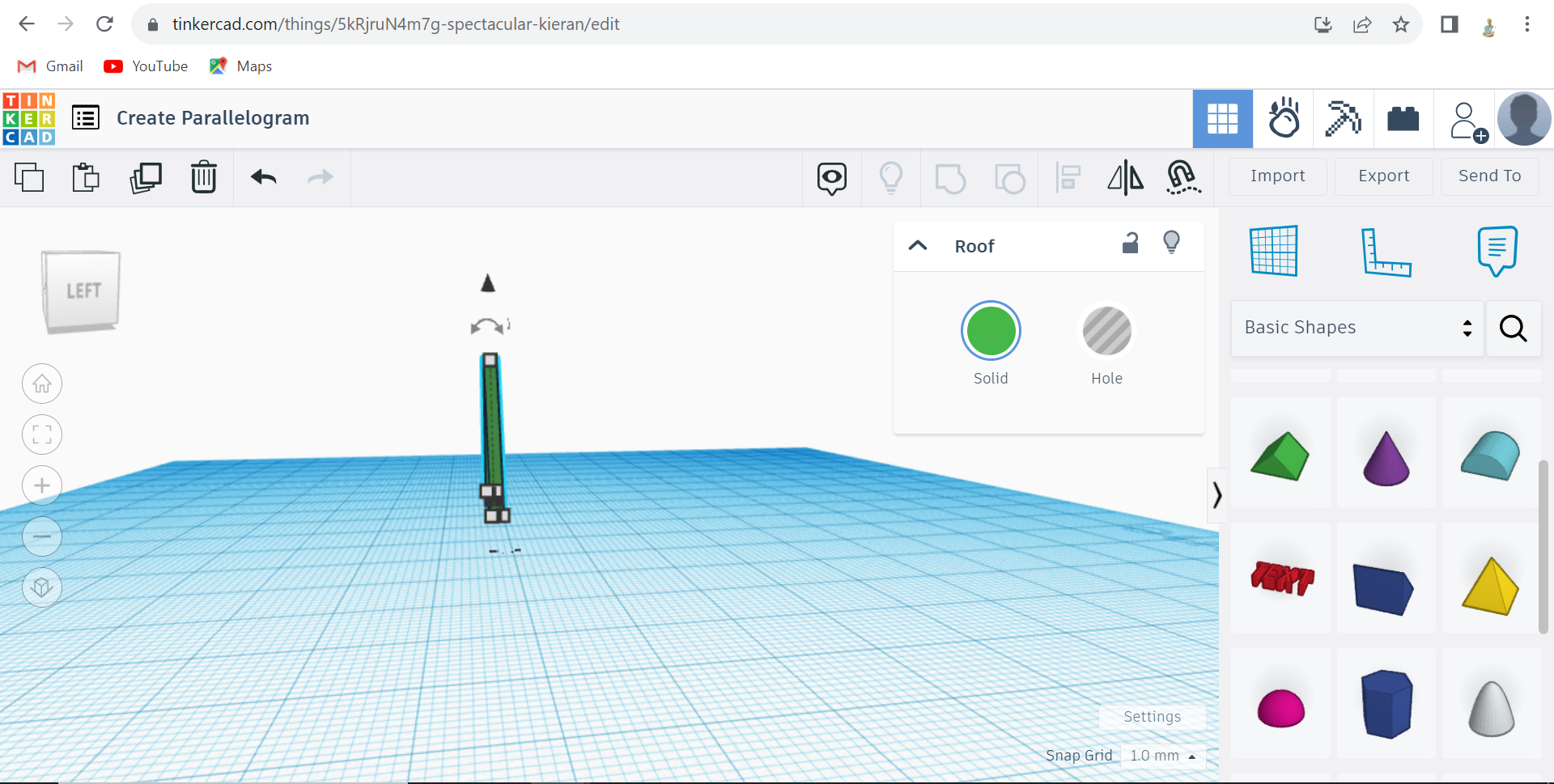Collapse the shapes panel with chevron

1216,494
